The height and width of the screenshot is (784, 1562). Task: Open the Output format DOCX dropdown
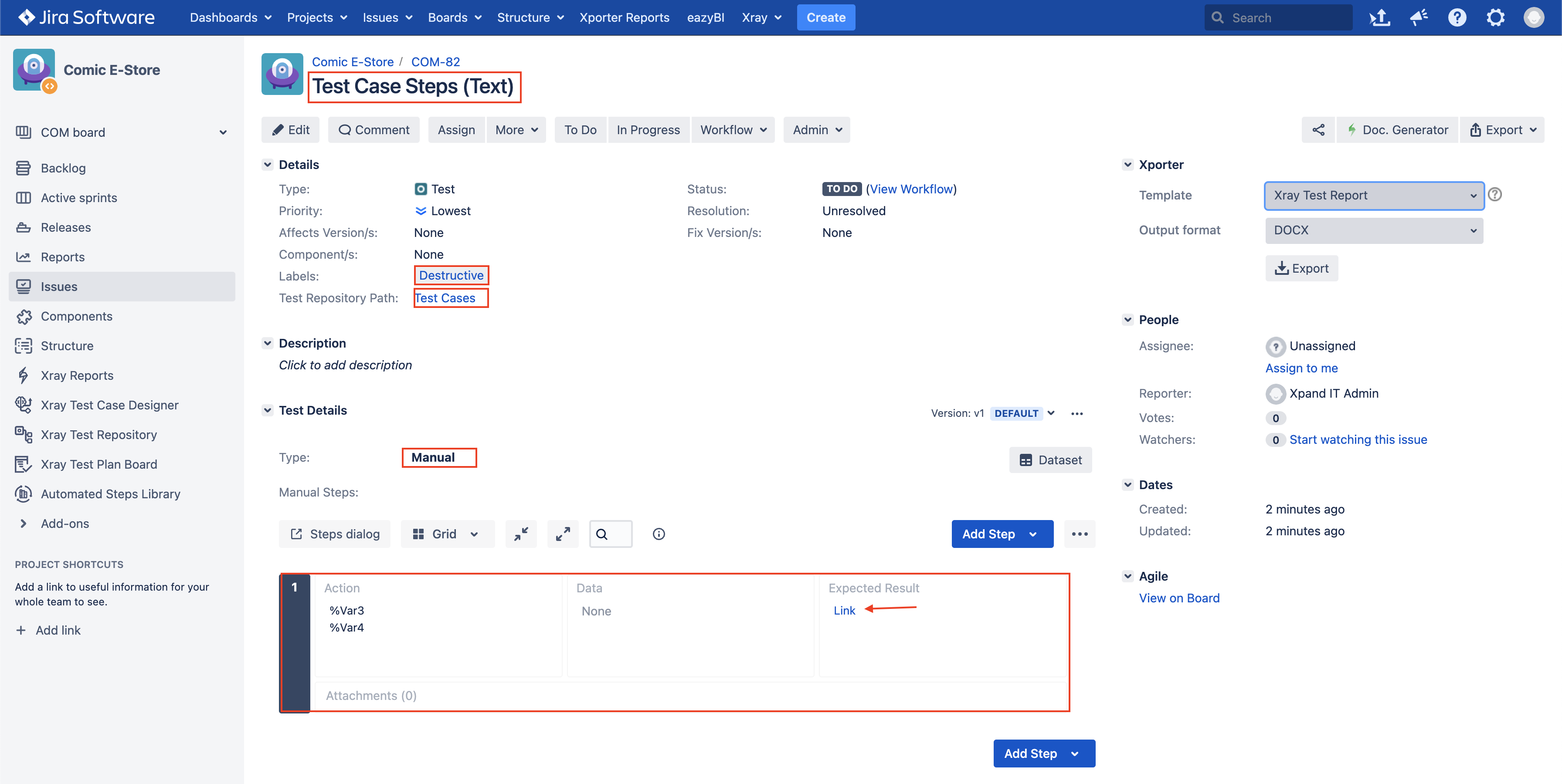click(1374, 230)
